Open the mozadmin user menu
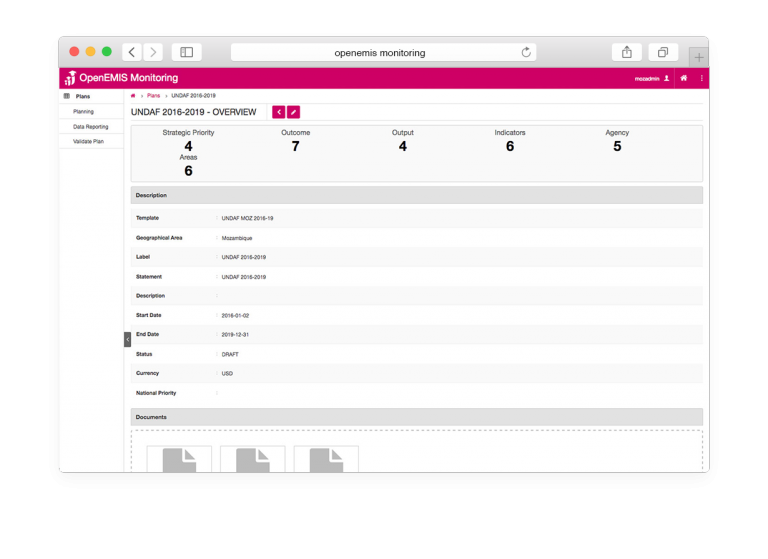 652,78
